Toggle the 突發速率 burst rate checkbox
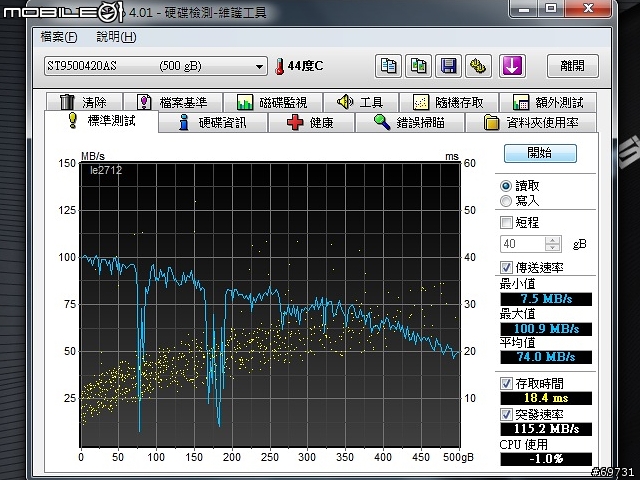This screenshot has height=480, width=640. pos(506,414)
